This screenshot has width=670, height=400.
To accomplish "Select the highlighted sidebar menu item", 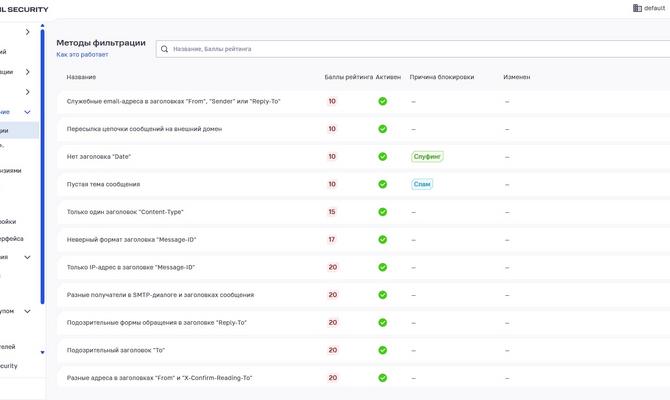I will click(19, 130).
